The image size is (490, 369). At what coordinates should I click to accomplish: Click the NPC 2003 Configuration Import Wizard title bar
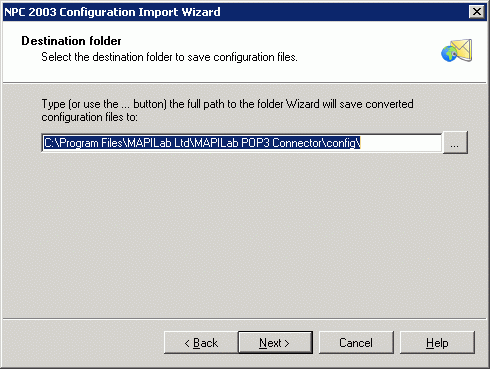[x=233, y=12]
